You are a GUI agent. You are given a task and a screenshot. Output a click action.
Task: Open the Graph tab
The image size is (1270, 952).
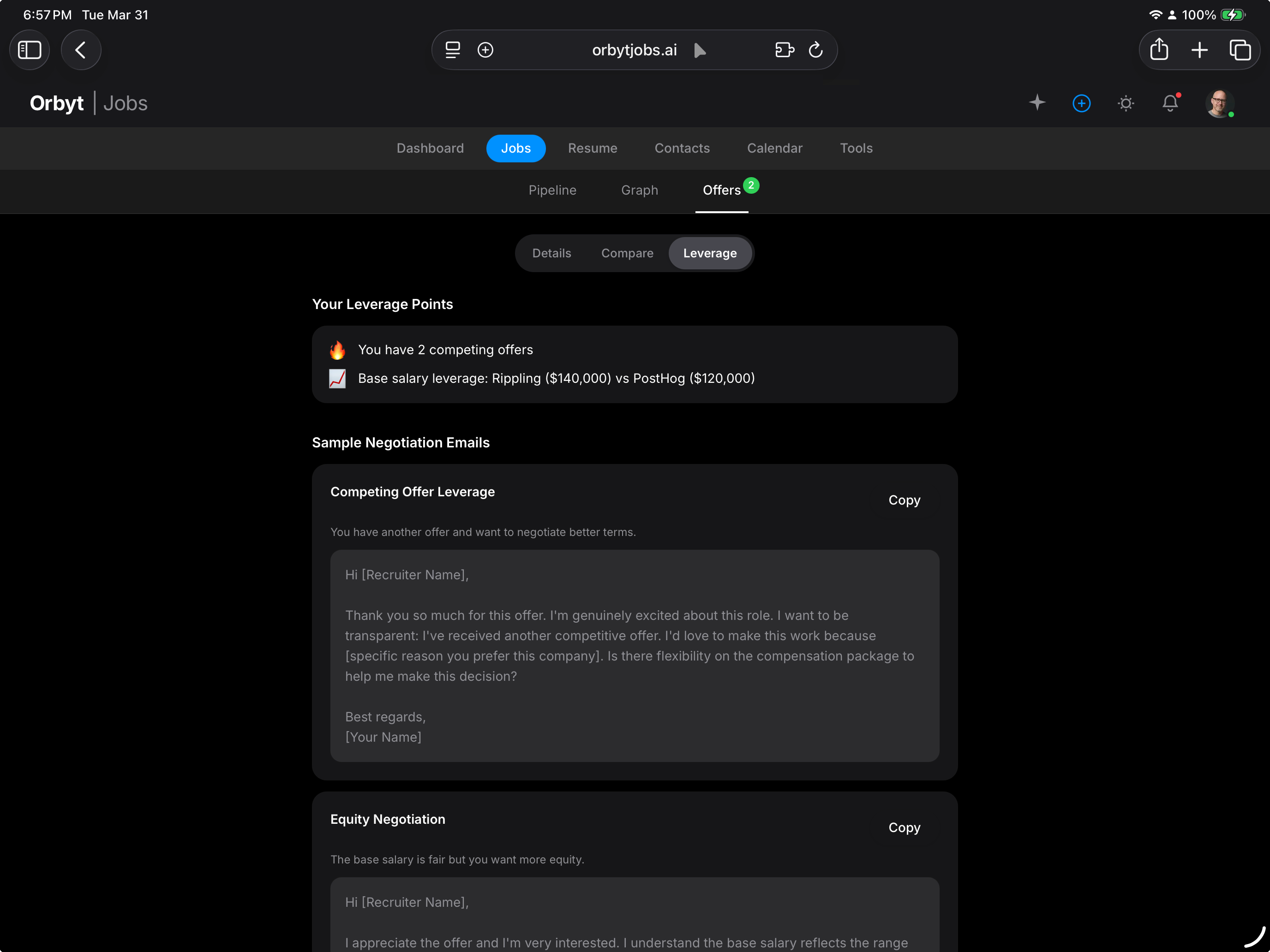640,190
